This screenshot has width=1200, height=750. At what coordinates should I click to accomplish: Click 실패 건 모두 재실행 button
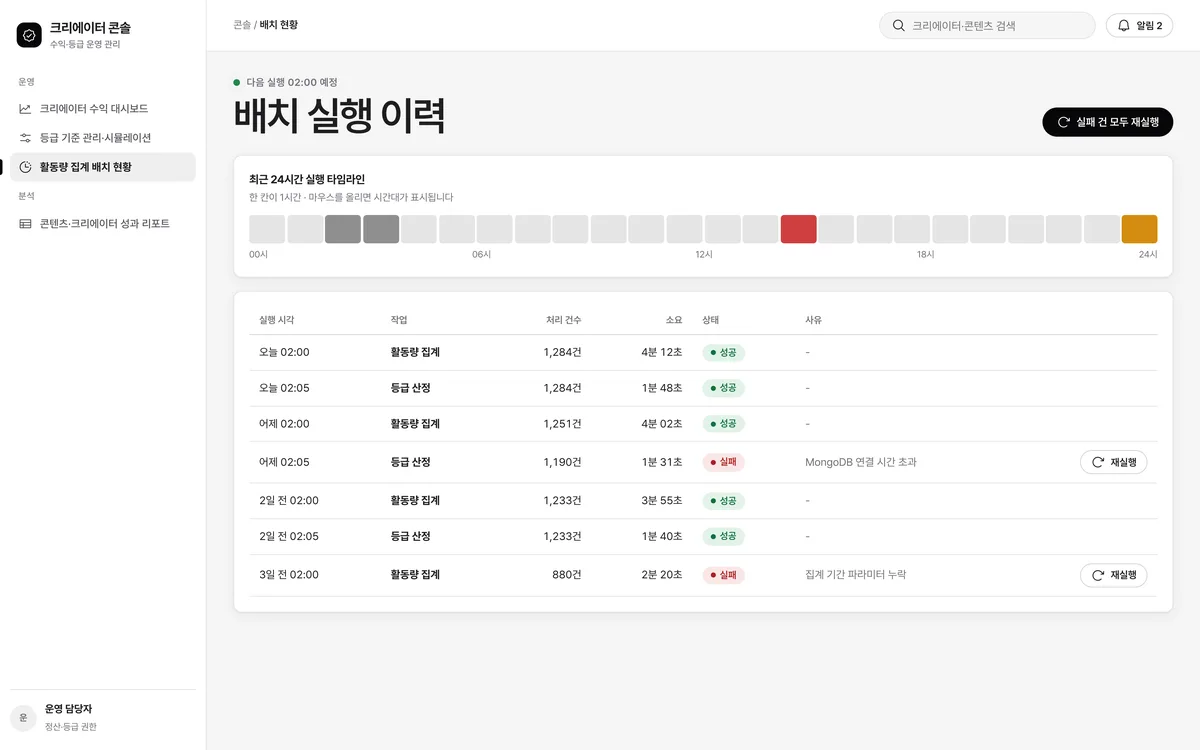point(1107,122)
